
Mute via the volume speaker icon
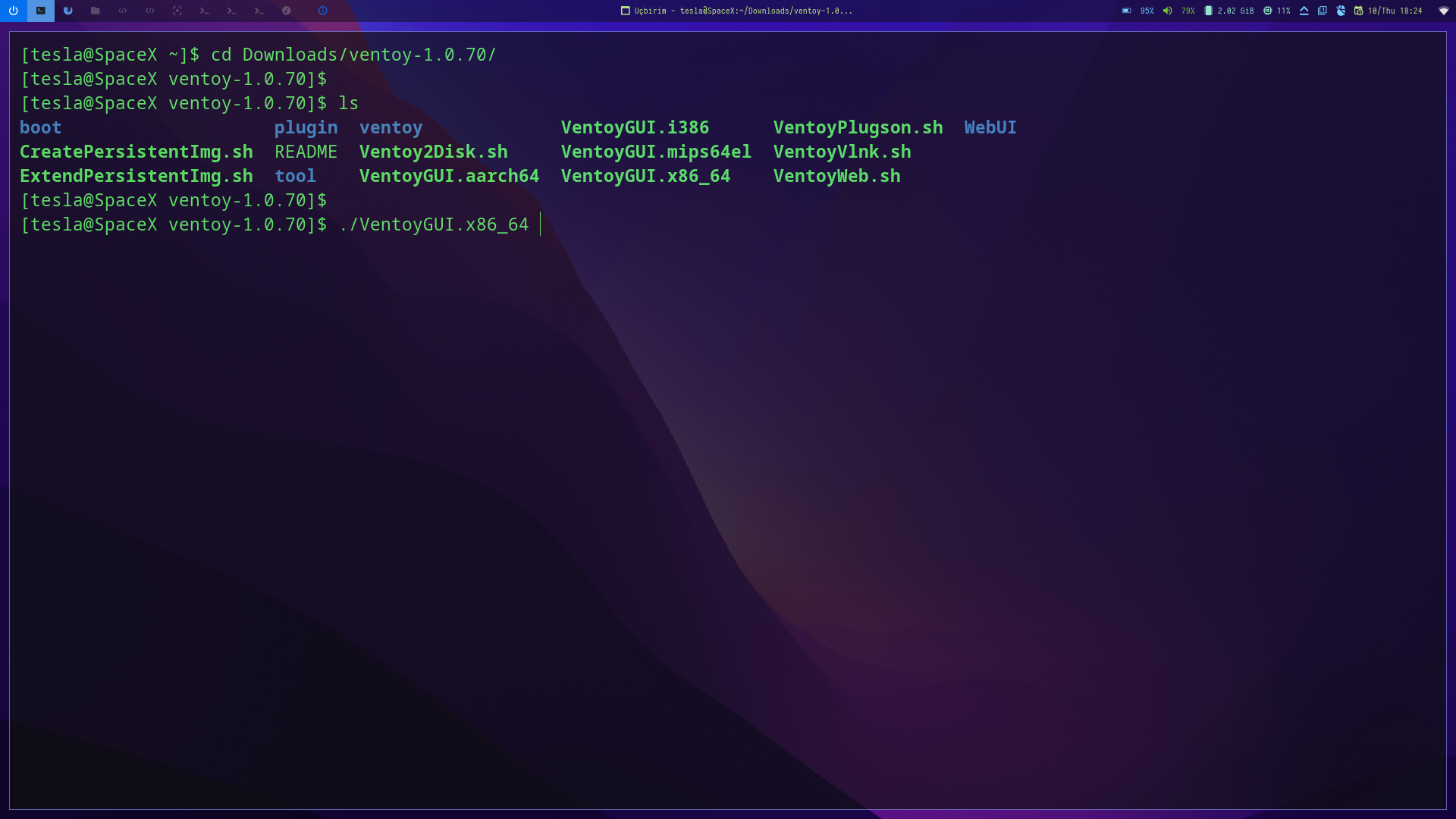click(1168, 11)
